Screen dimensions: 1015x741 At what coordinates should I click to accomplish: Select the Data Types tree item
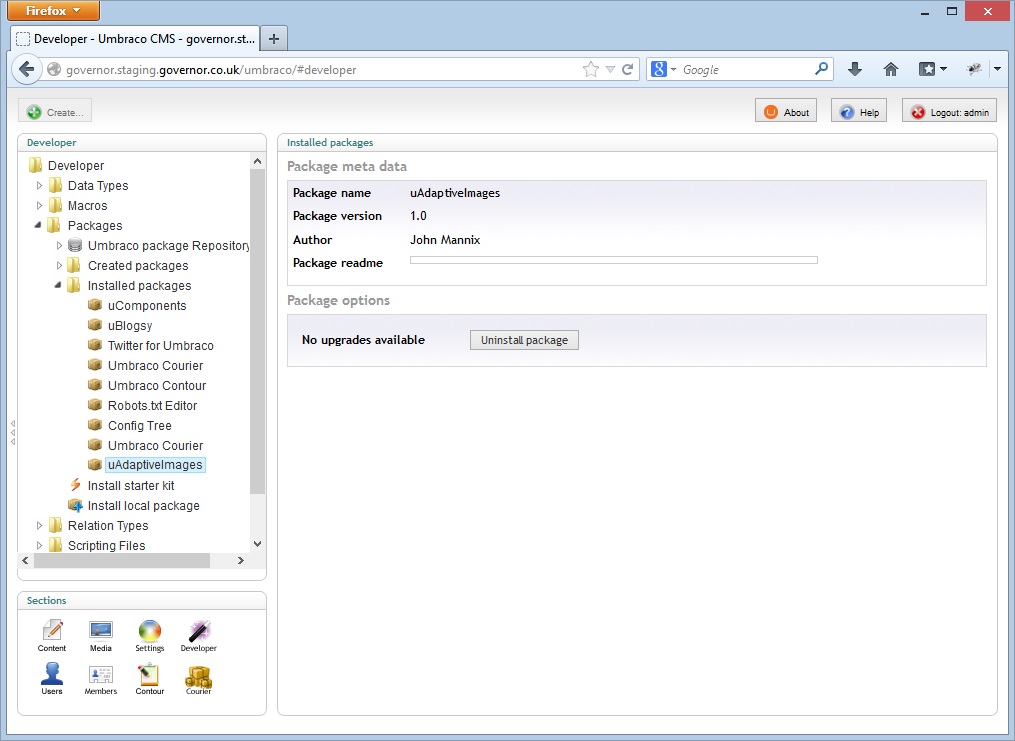click(x=98, y=186)
